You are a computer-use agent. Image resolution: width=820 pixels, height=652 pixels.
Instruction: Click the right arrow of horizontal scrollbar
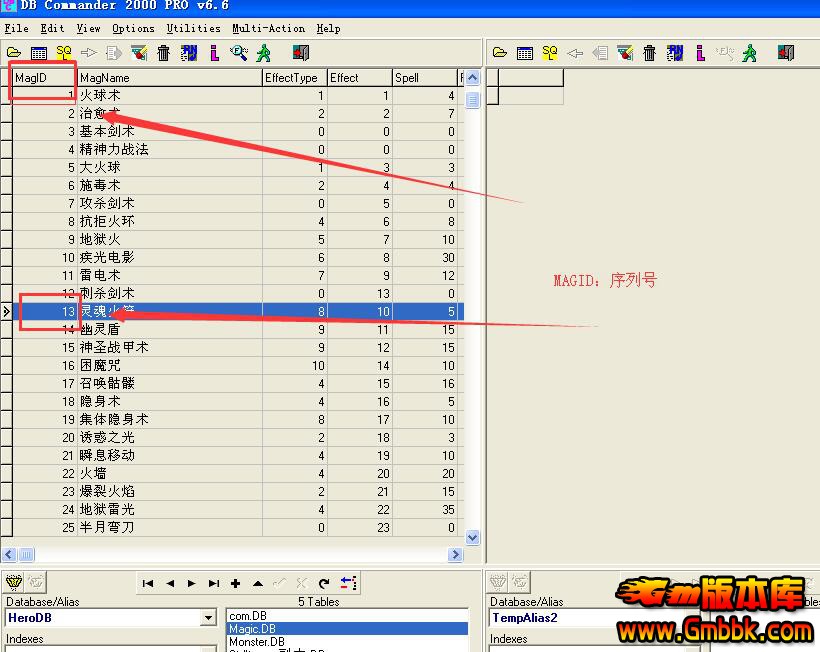coord(455,554)
